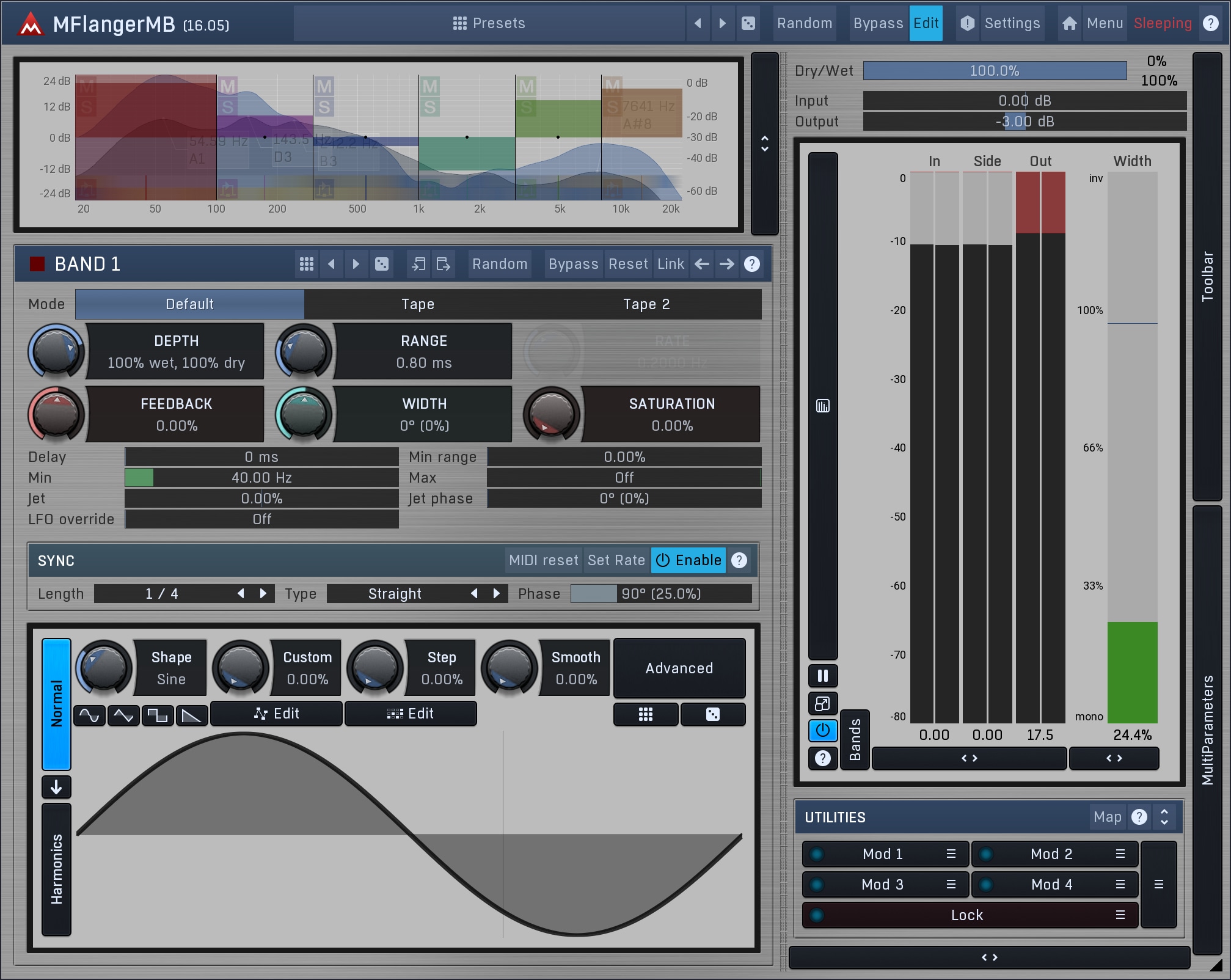Open the Mod 4 menu
This screenshot has height=980, width=1231.
point(1120,884)
